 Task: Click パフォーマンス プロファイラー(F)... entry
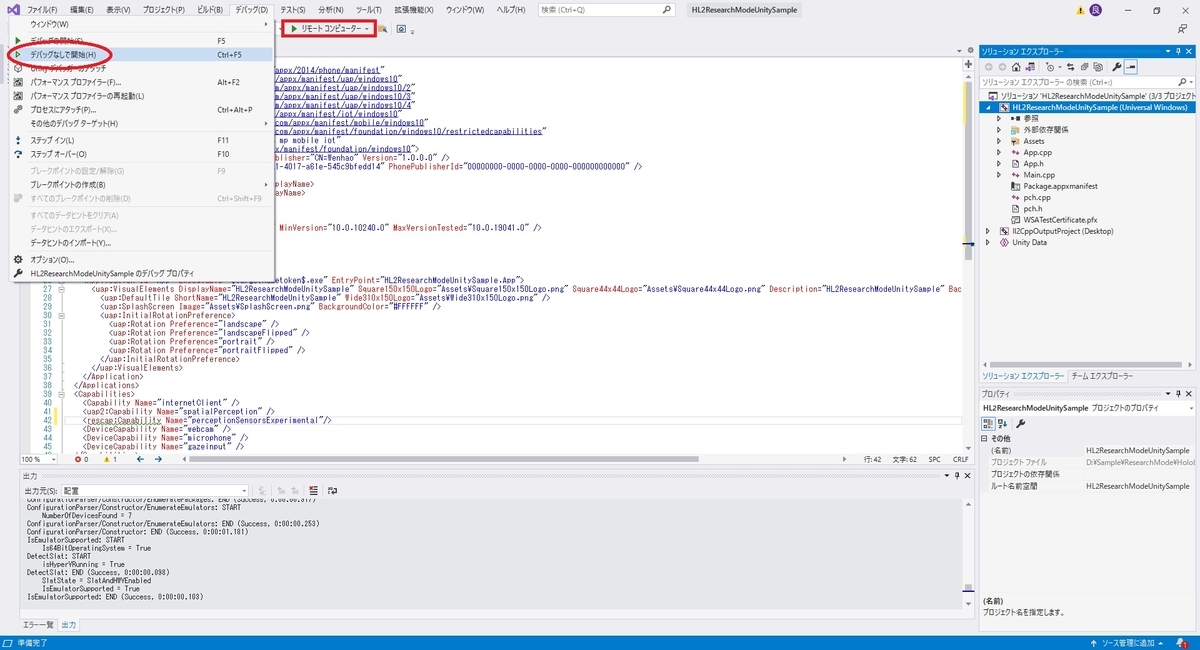pos(141,82)
